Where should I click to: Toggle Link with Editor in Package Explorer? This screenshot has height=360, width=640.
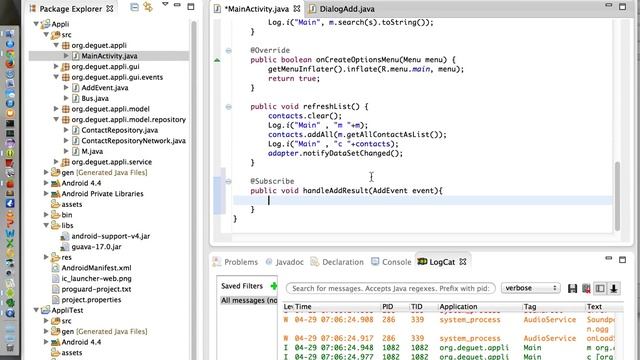pyautogui.click(x=148, y=7)
